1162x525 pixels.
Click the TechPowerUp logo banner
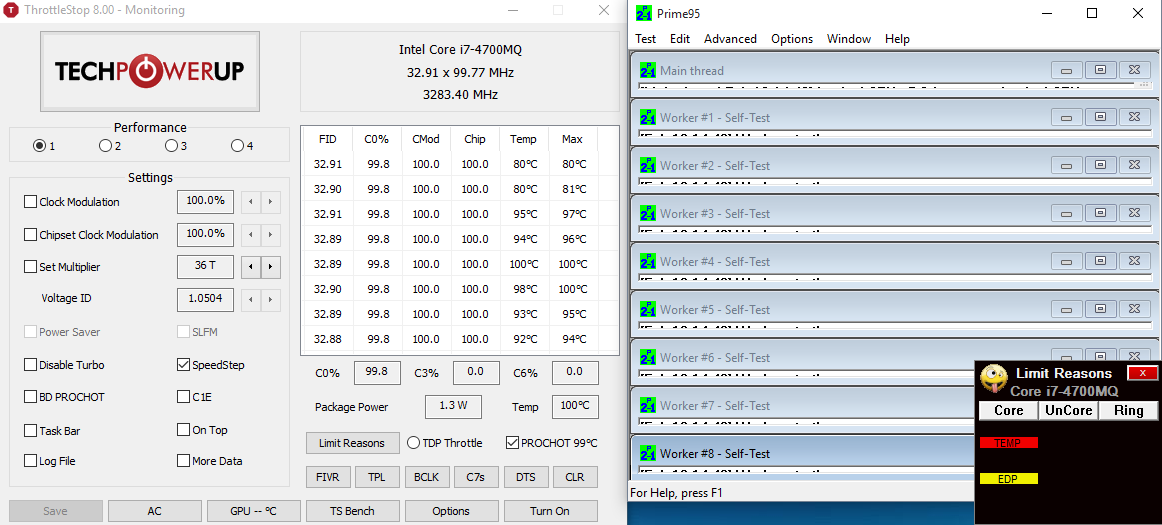click(x=150, y=71)
